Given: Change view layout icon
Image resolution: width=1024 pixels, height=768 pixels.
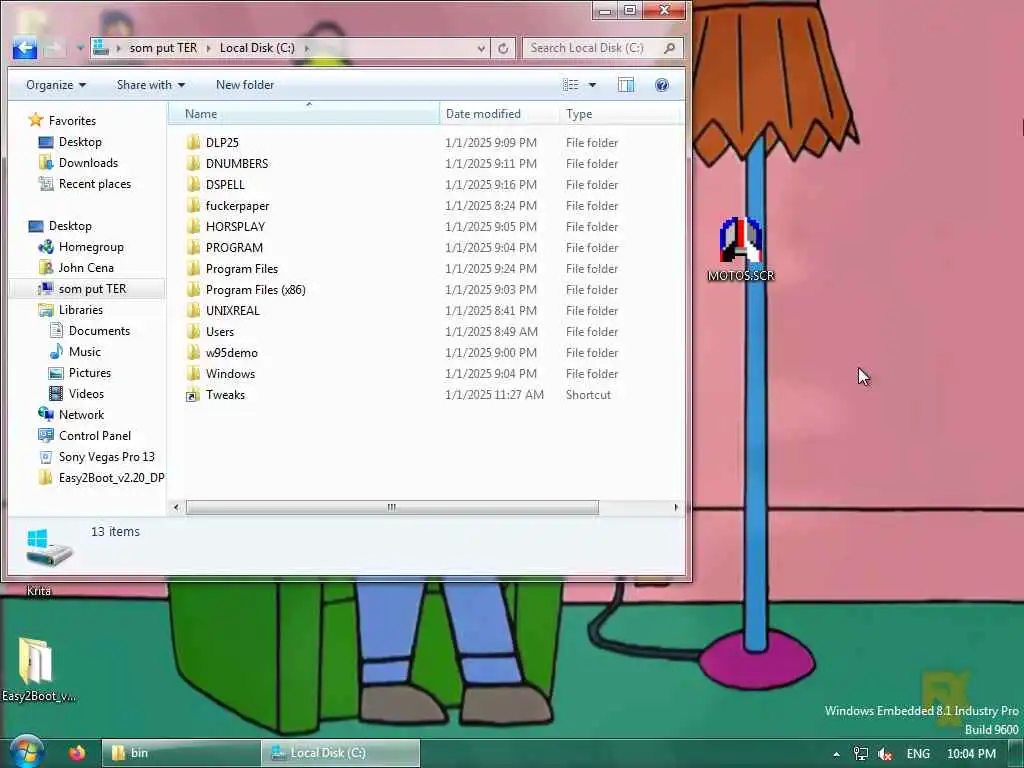Looking at the screenshot, I should click(x=570, y=85).
